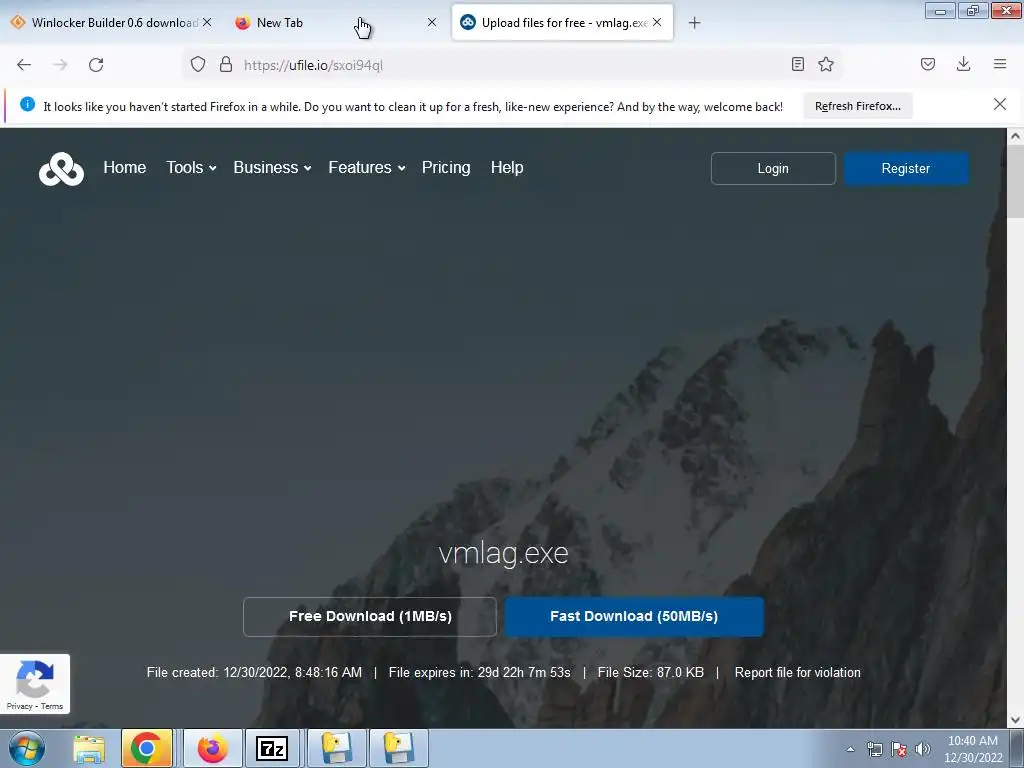Report file for violation link
The height and width of the screenshot is (768, 1024).
[797, 673]
